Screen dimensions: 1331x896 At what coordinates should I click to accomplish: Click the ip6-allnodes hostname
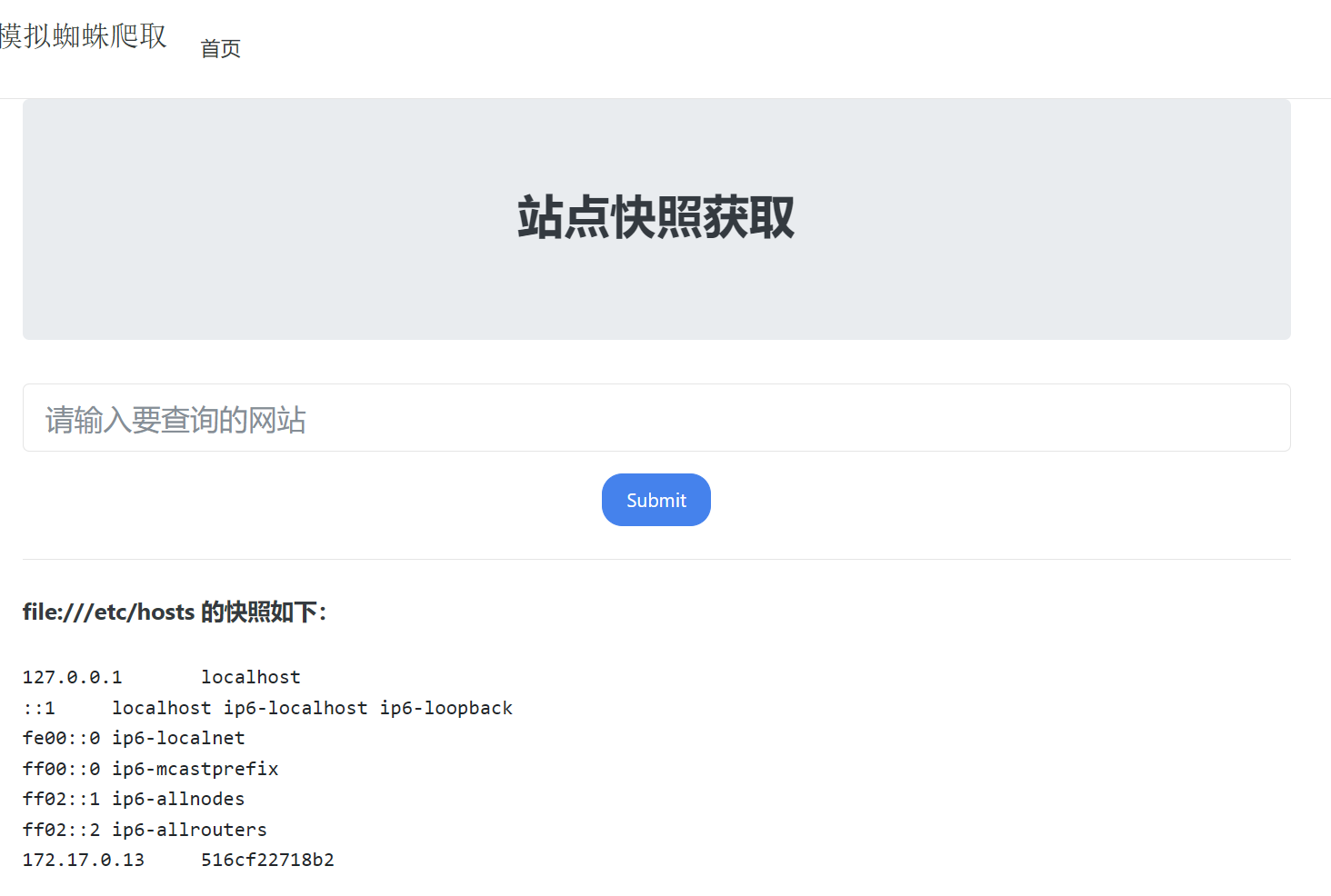[x=178, y=799]
